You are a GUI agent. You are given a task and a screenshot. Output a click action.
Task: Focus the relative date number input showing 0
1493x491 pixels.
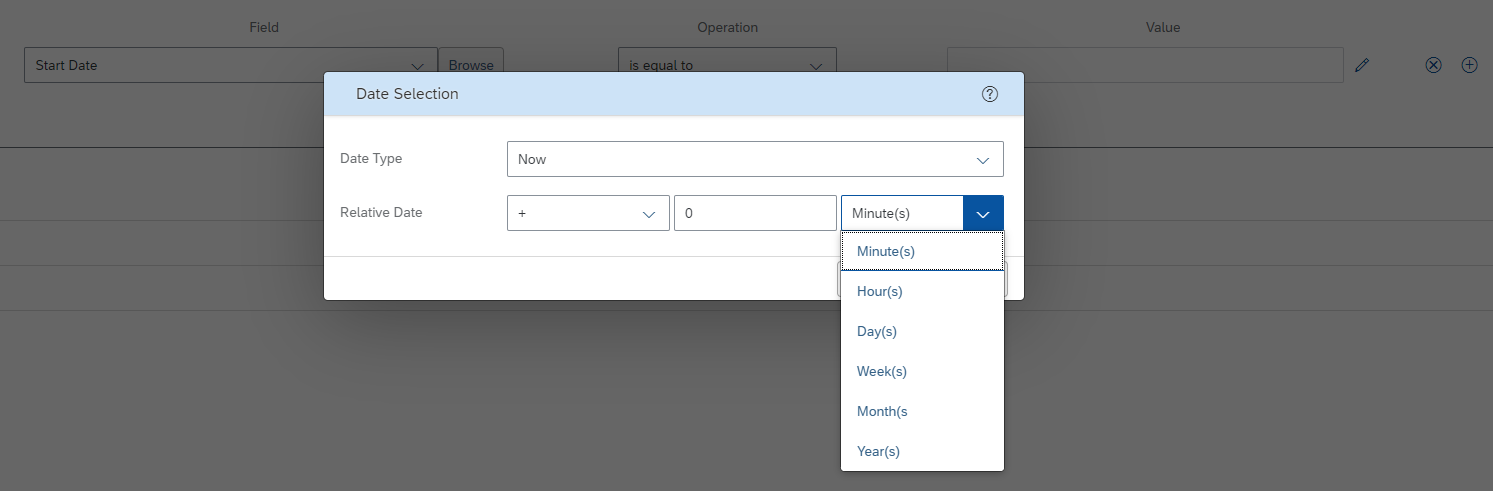click(x=755, y=213)
